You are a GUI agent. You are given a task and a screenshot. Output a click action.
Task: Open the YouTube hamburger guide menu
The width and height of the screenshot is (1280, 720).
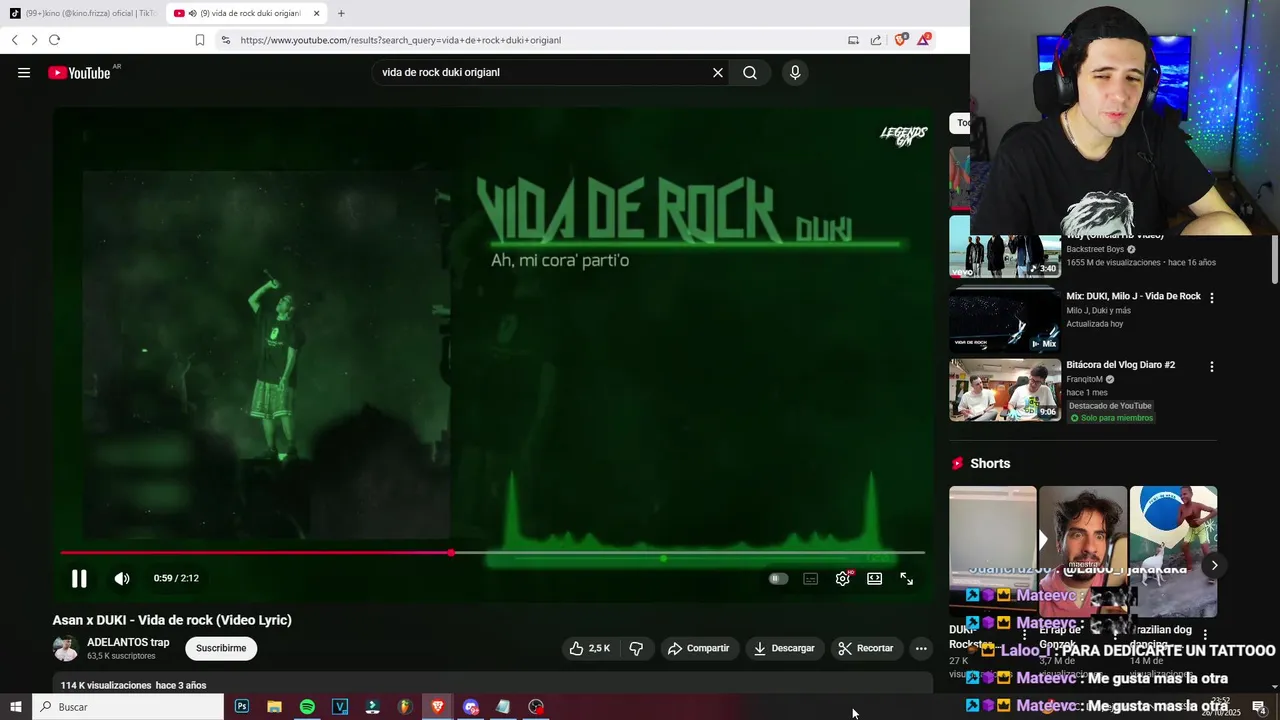pos(24,72)
